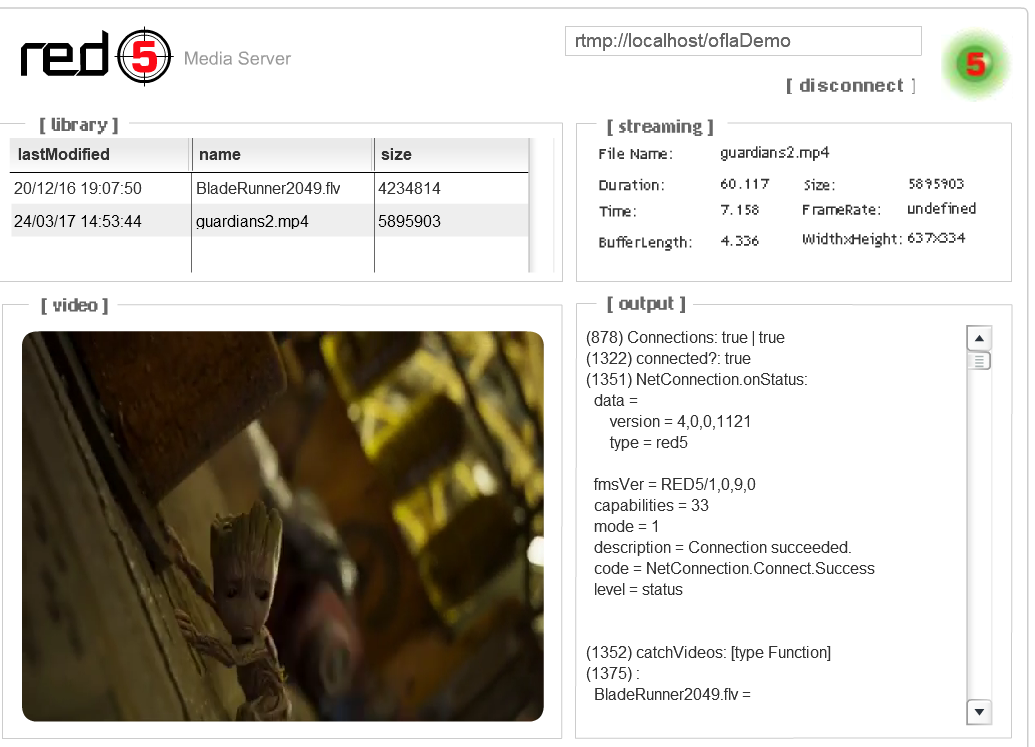Click the FrameRate value undefined

tap(941, 209)
